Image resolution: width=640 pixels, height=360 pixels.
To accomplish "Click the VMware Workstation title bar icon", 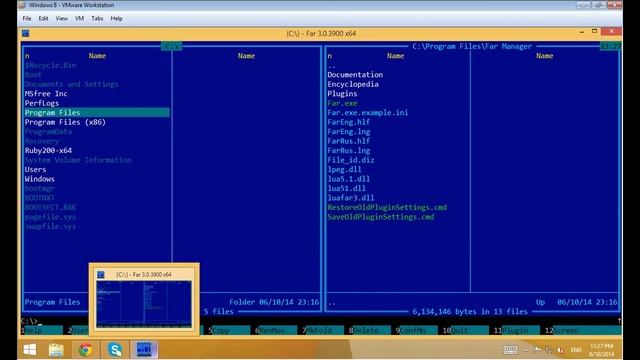I will click(x=22, y=5).
